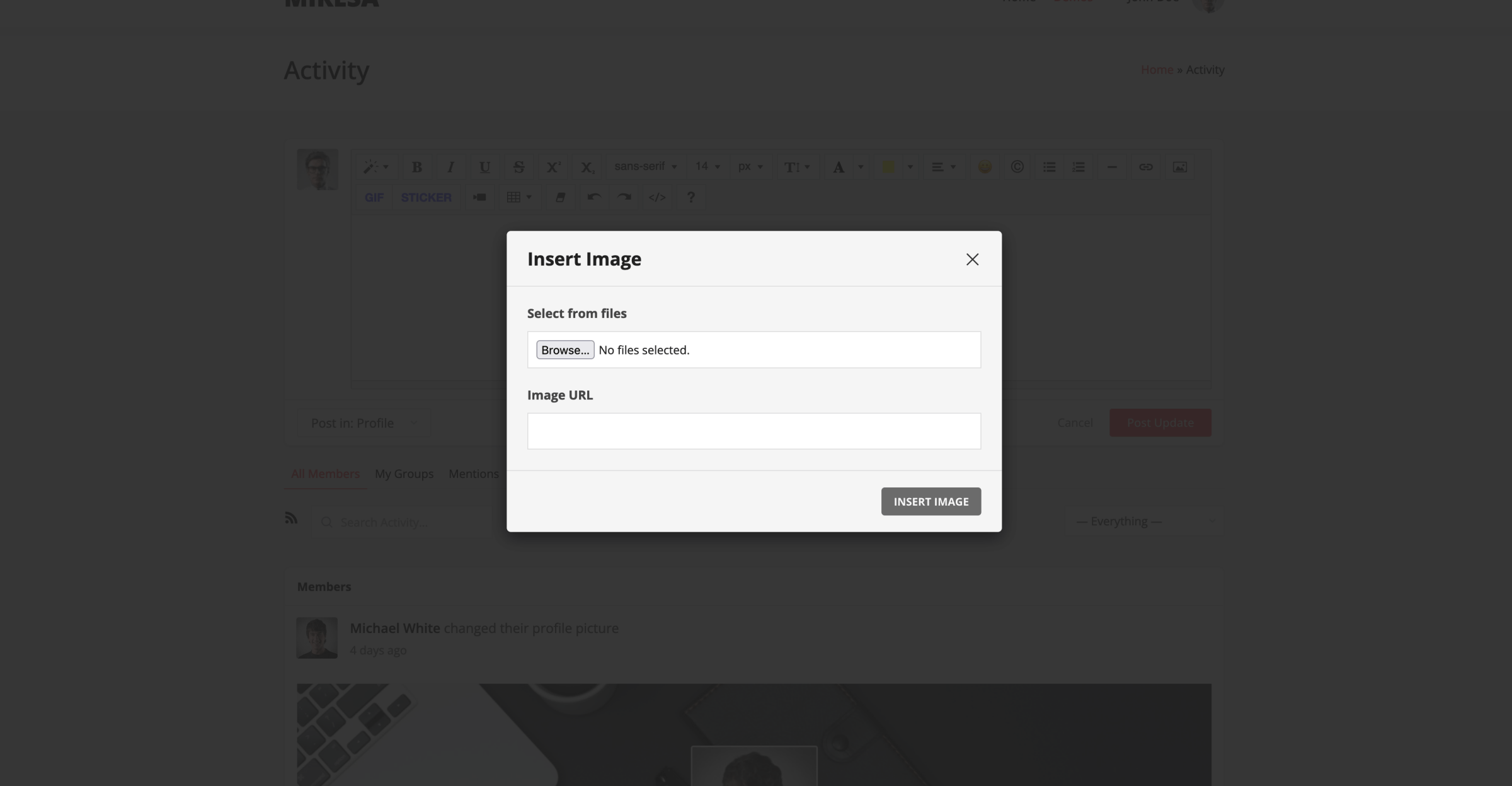Insert a special character symbol
The height and width of the screenshot is (786, 1512).
(x=1017, y=167)
